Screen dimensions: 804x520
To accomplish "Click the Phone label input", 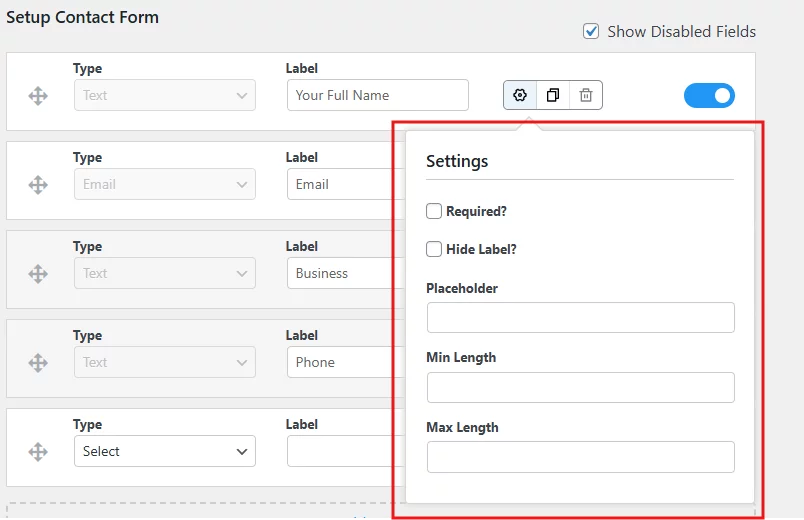I will coord(346,362).
